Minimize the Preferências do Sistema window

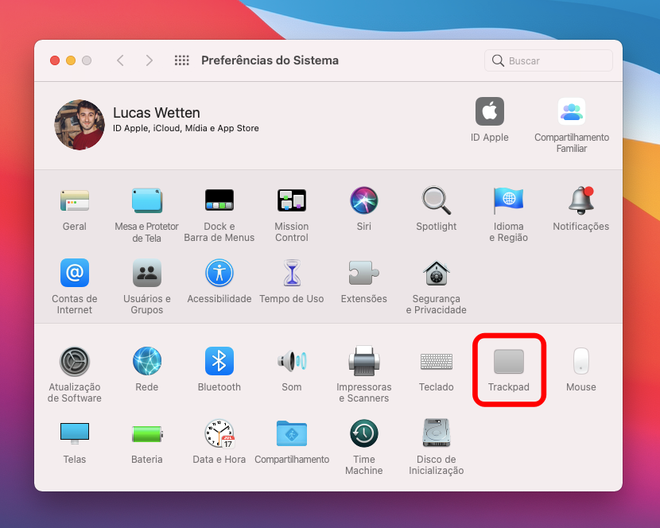[x=71, y=61]
